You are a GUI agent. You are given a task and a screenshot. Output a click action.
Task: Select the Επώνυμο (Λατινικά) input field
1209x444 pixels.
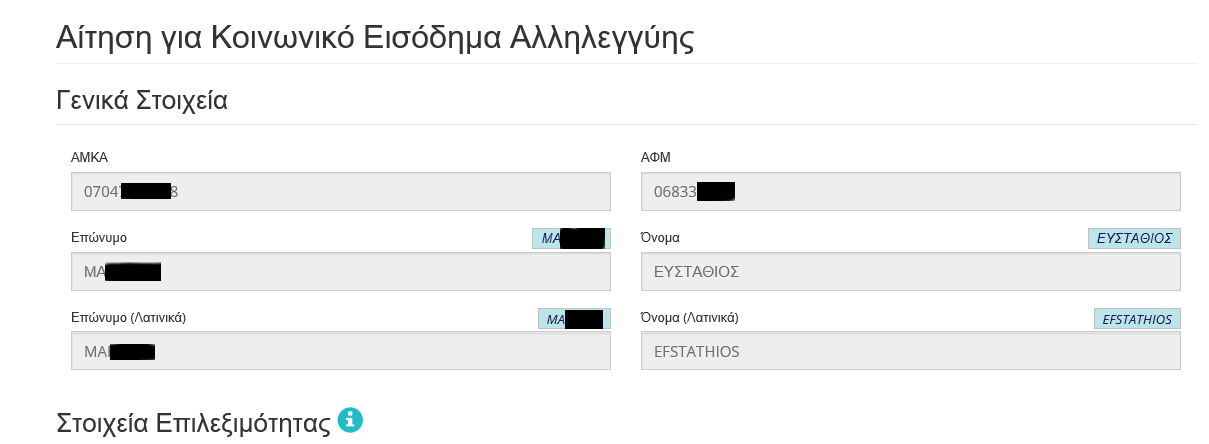tap(340, 351)
